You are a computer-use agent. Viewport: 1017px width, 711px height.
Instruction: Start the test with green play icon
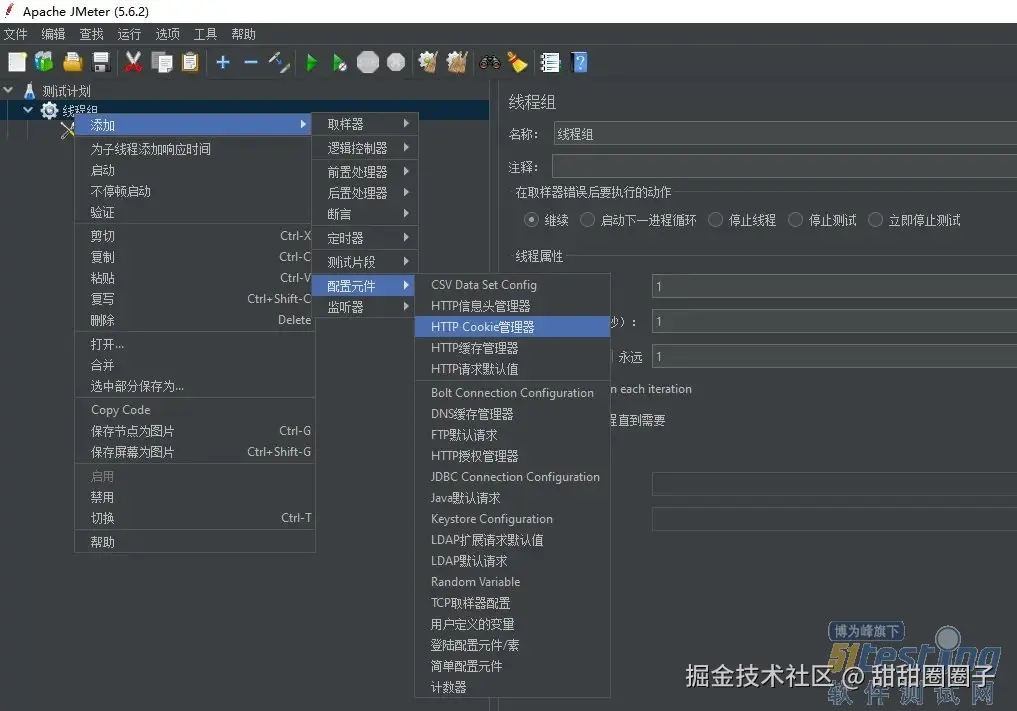pyautogui.click(x=311, y=63)
